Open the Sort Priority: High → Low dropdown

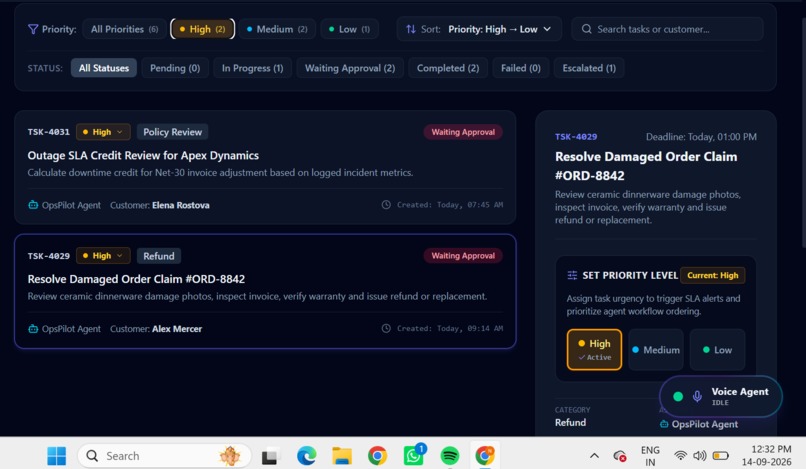479,29
